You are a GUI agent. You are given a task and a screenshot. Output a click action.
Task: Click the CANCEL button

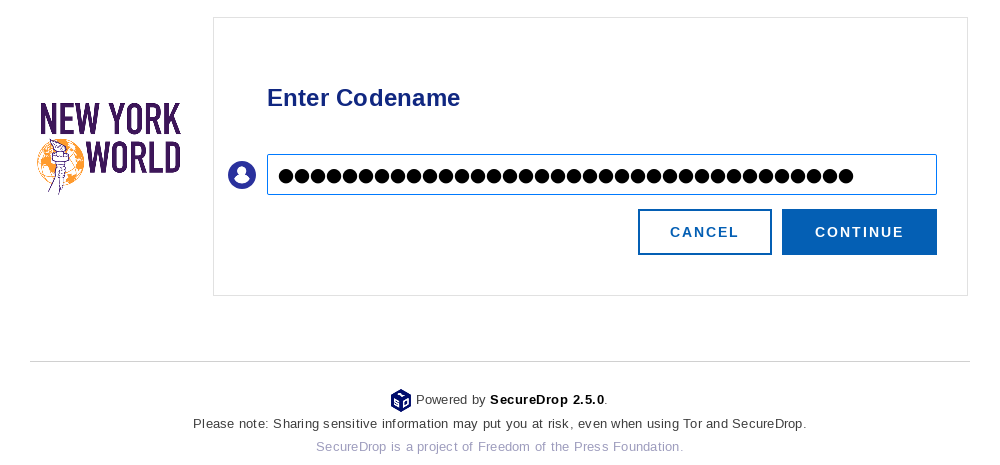point(705,232)
